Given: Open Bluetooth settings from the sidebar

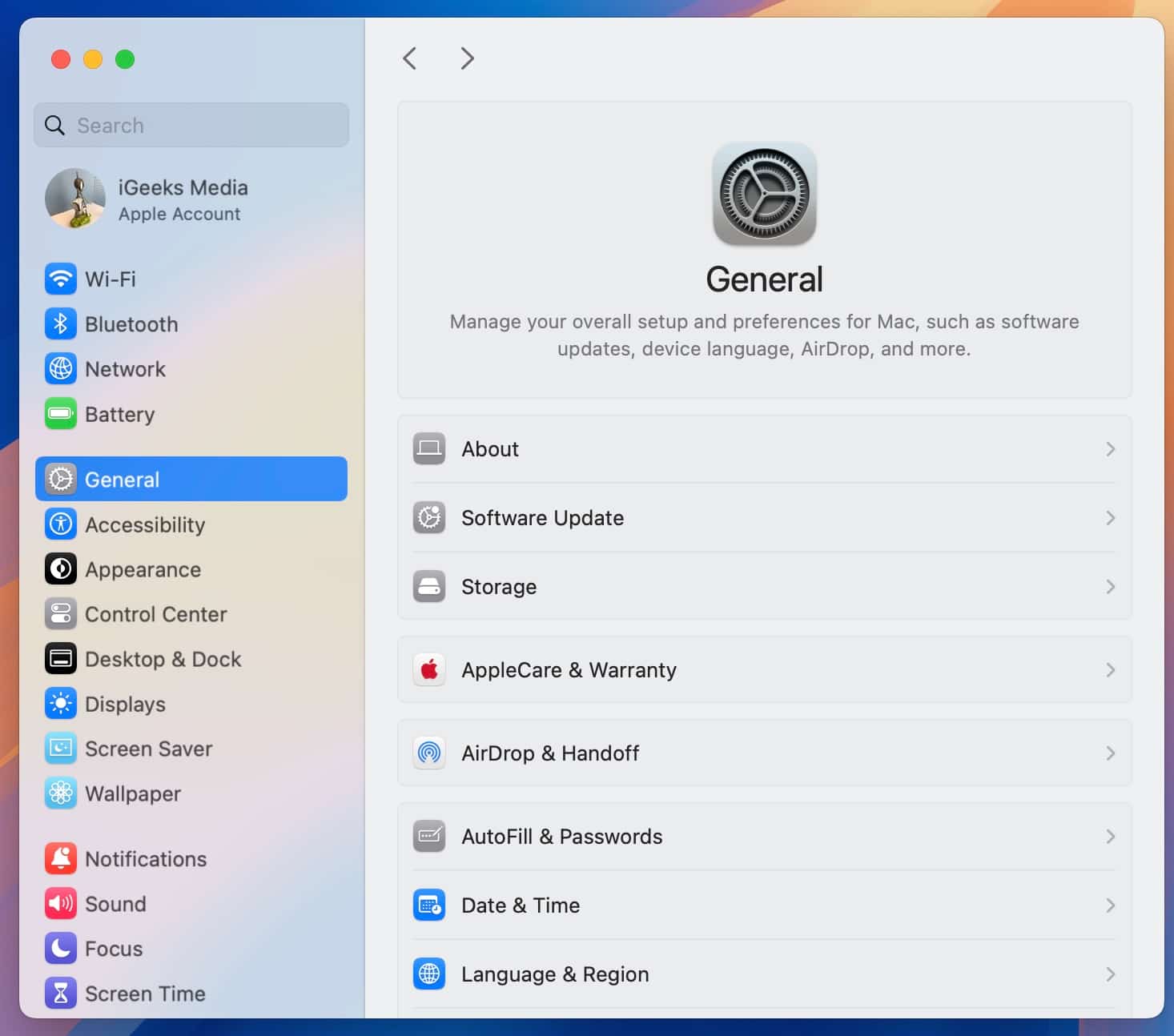Looking at the screenshot, I should point(60,323).
